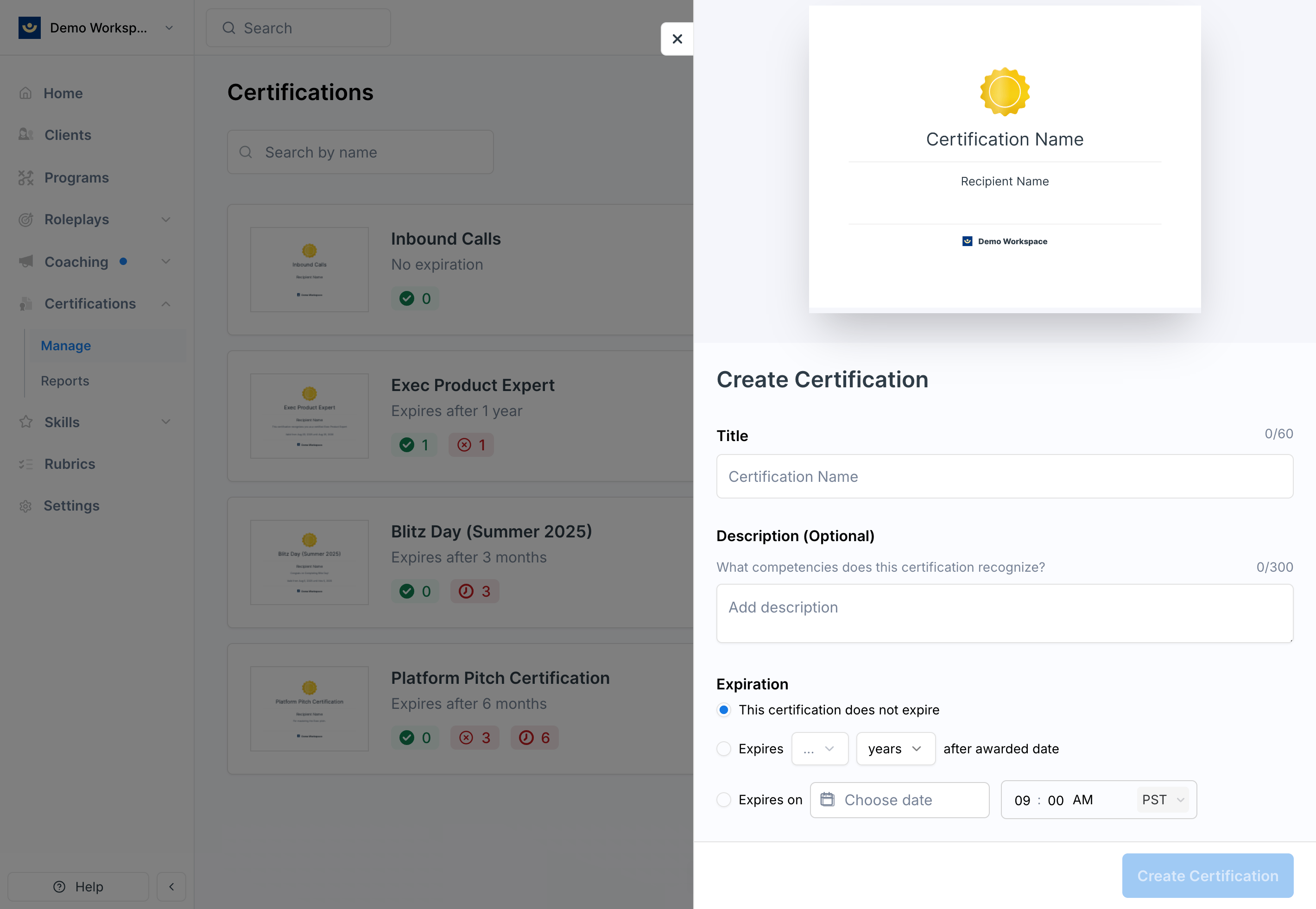Open the workspace switcher dropdown
This screenshot has height=909, width=1316.
pyautogui.click(x=169, y=28)
